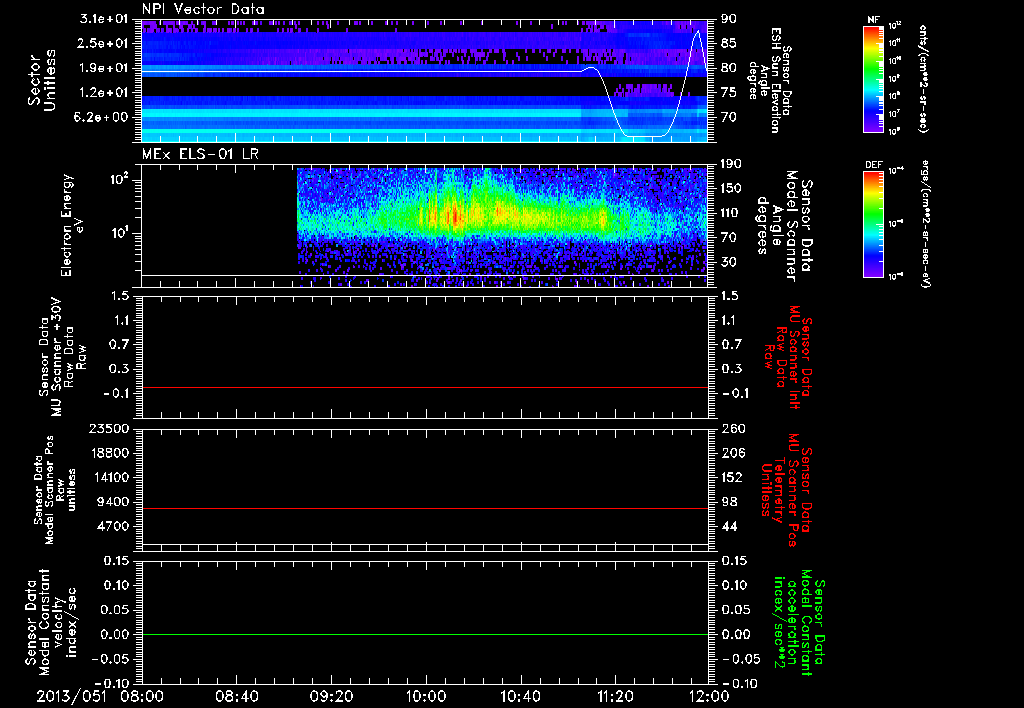Click the 3.1e+01 sector tick label
Viewport: 1024px width, 708px height.
click(104, 19)
